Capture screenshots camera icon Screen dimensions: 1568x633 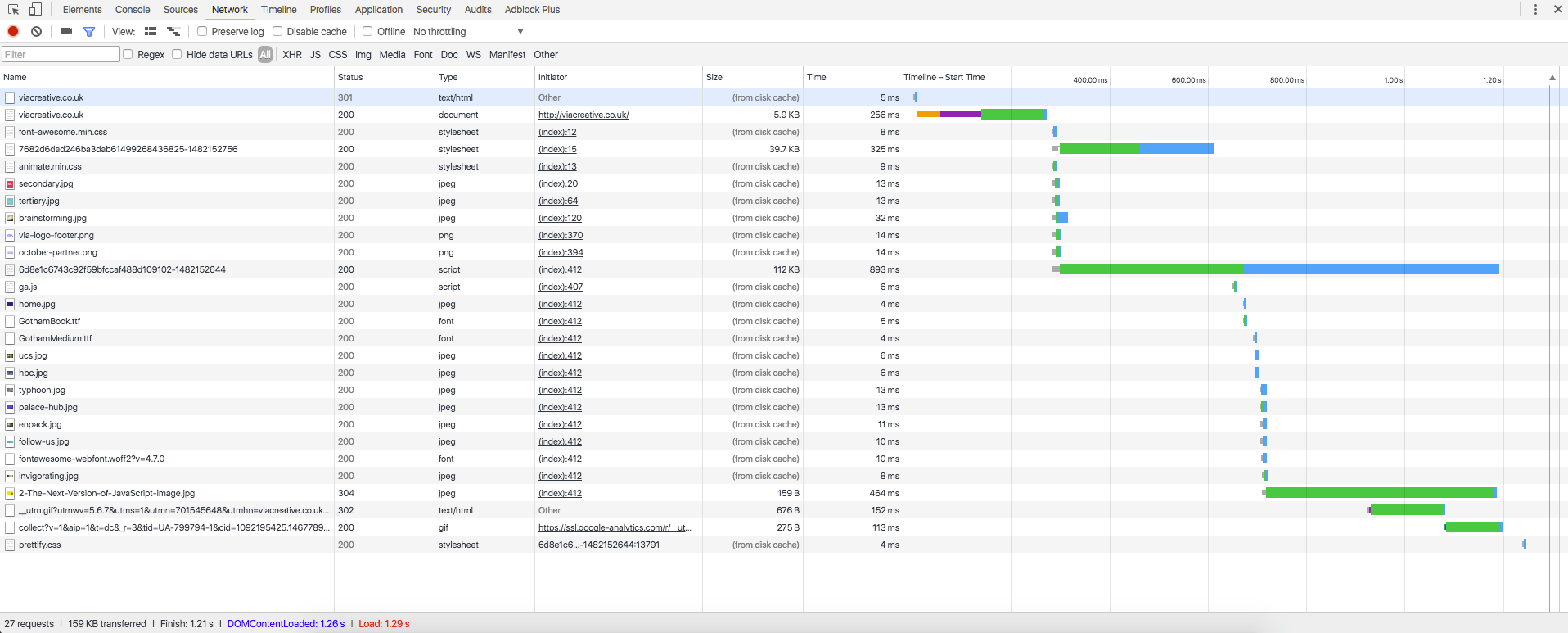point(66,31)
